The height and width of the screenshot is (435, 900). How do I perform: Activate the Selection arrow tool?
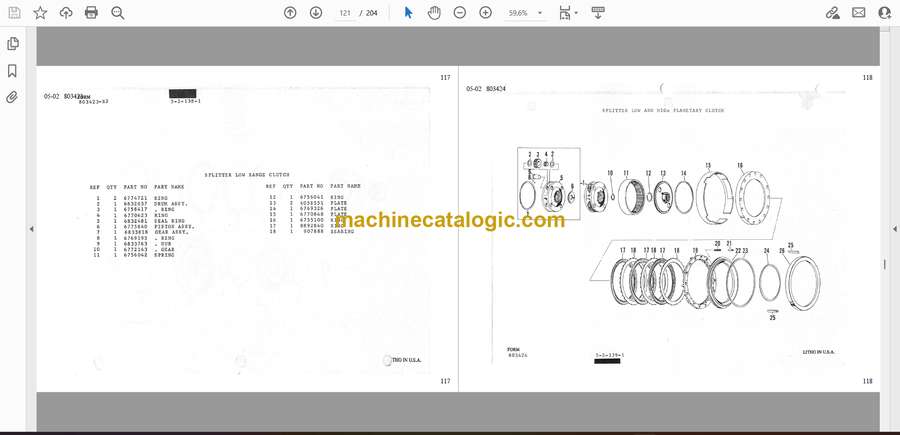pyautogui.click(x=408, y=13)
